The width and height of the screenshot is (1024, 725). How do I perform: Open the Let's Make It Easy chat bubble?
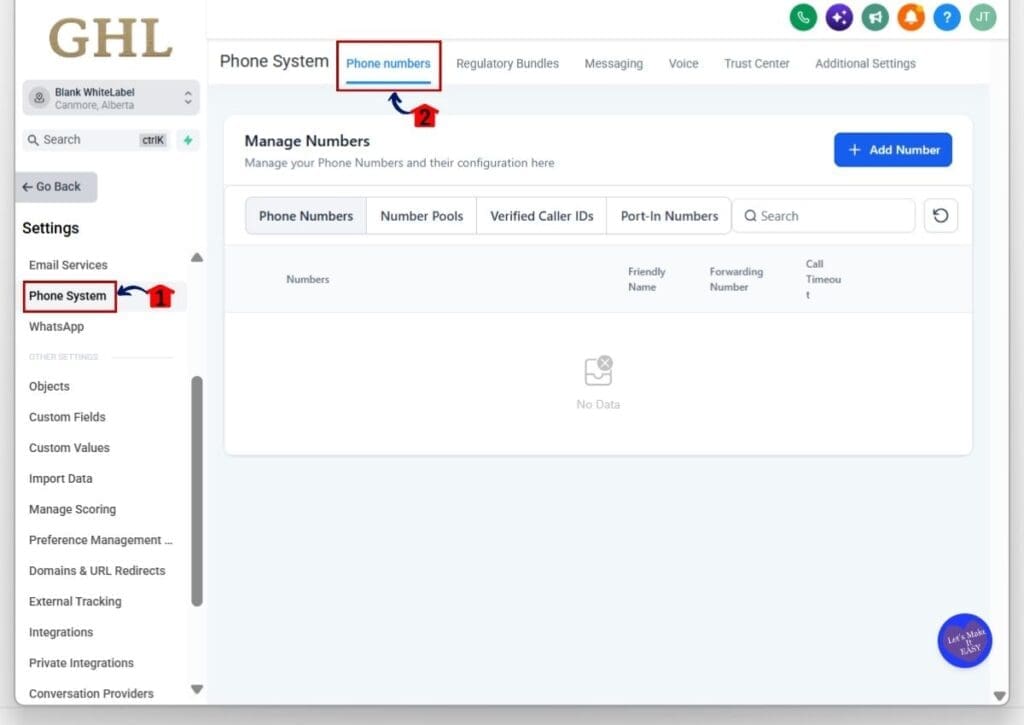tap(965, 641)
